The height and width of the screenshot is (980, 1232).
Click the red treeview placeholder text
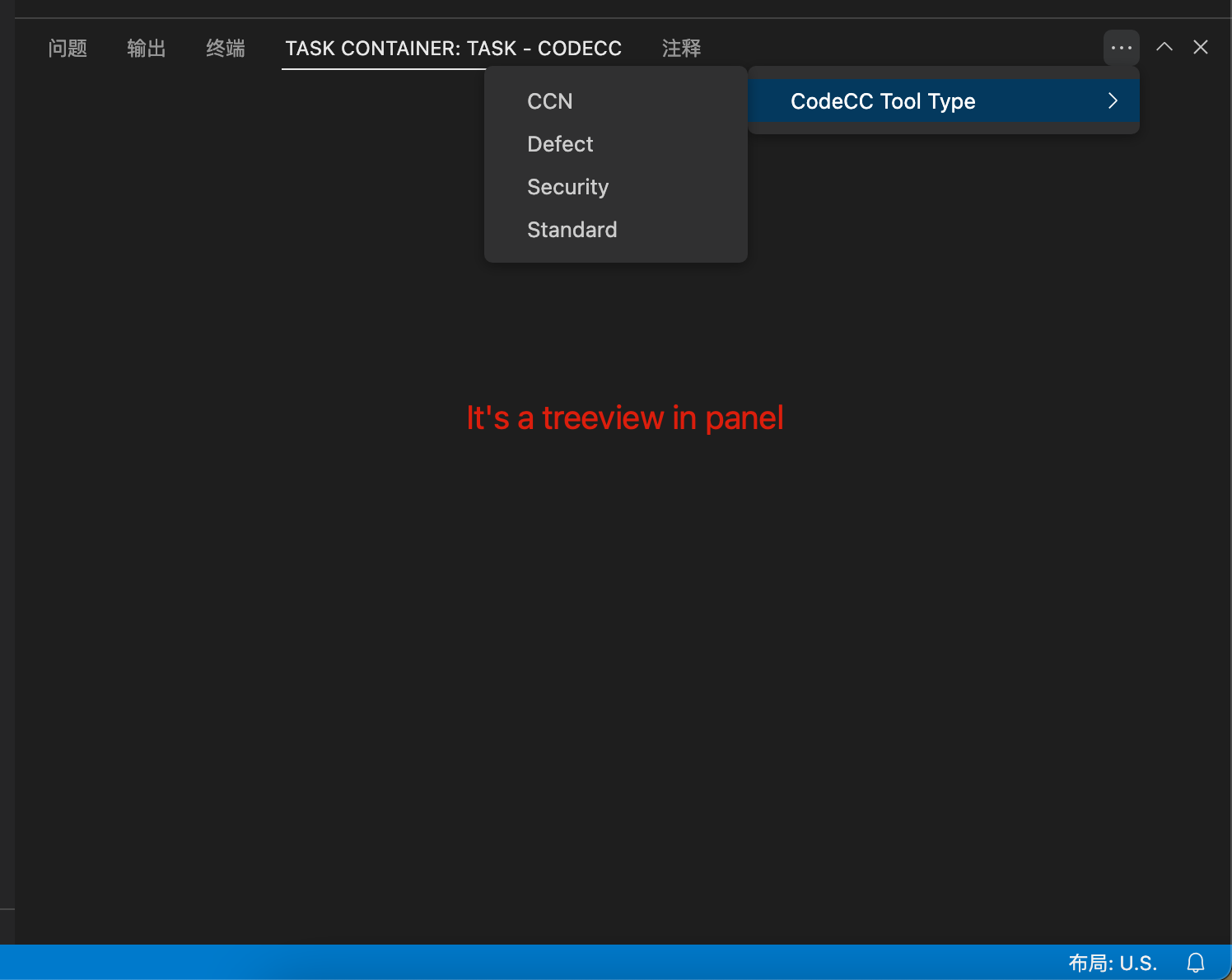[x=623, y=418]
